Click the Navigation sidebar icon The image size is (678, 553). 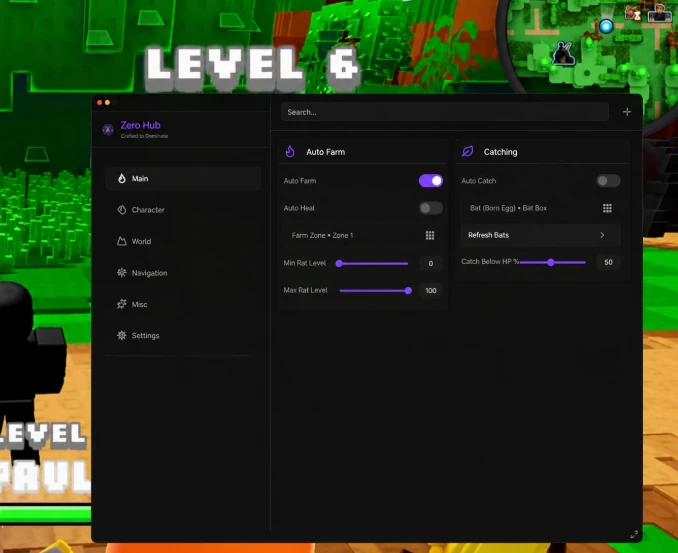pos(122,272)
